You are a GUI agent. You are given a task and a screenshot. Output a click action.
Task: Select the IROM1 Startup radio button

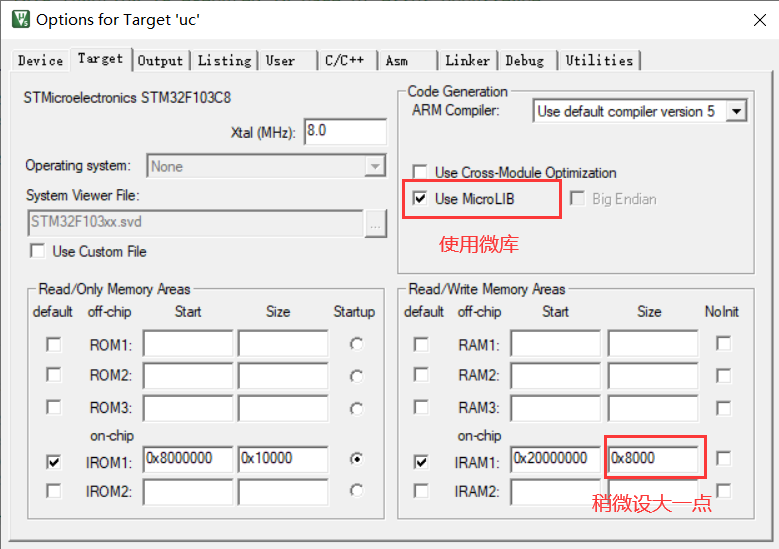[x=356, y=459]
